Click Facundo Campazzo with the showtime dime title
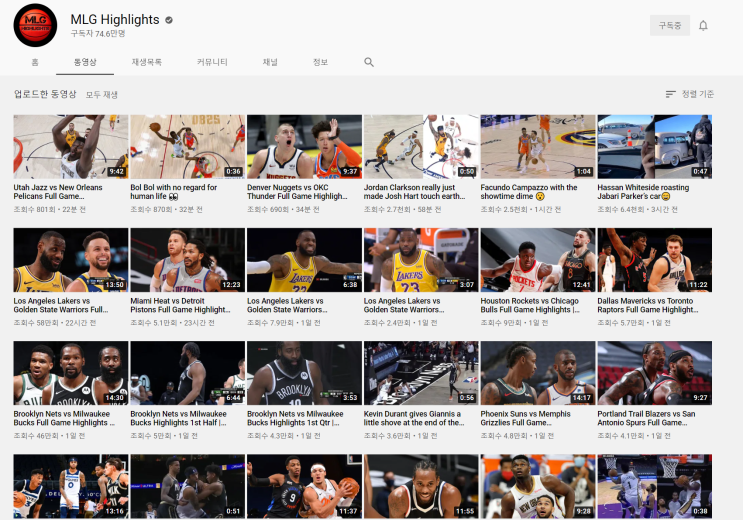743x520 pixels. pos(529,192)
